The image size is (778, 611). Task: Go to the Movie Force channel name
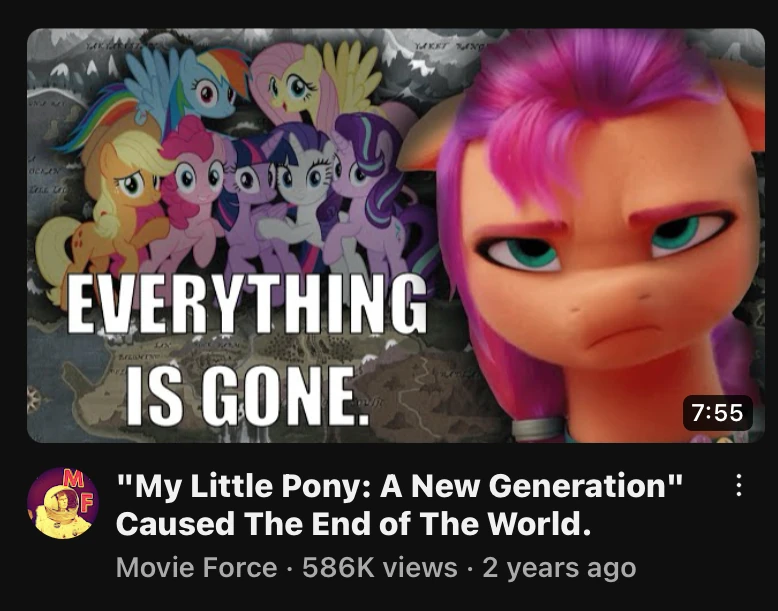click(x=196, y=567)
